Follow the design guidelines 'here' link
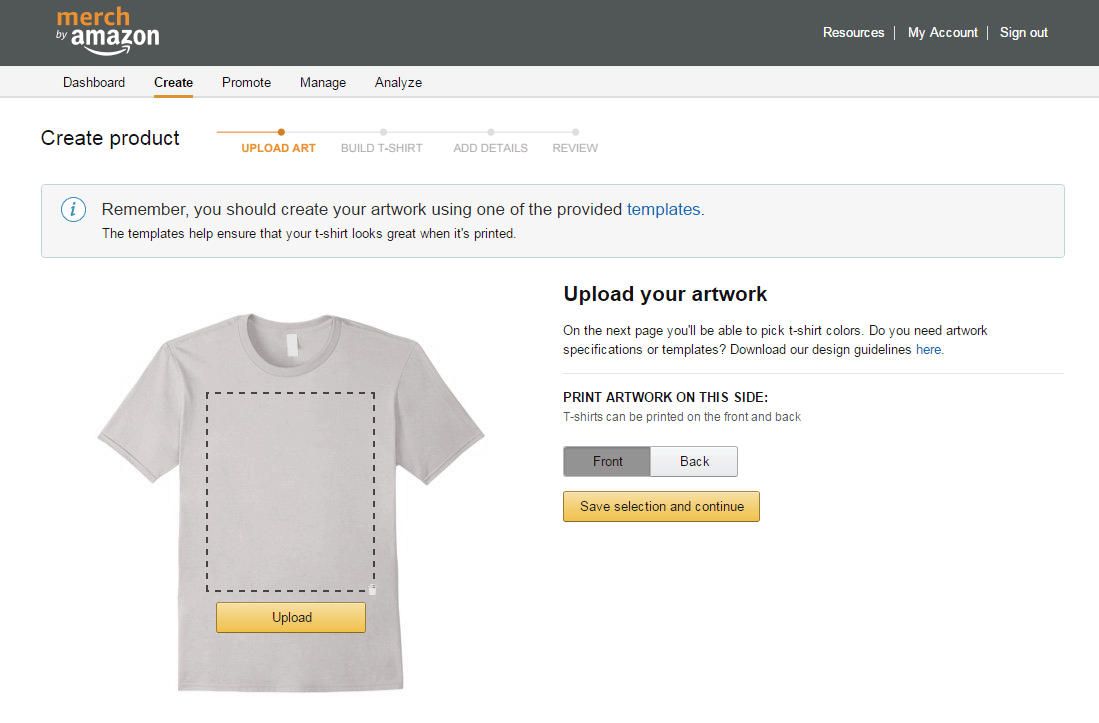 (928, 350)
